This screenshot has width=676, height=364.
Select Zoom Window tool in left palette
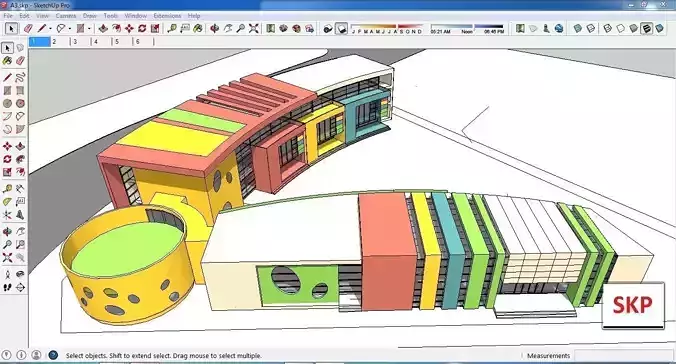click(x=20, y=245)
